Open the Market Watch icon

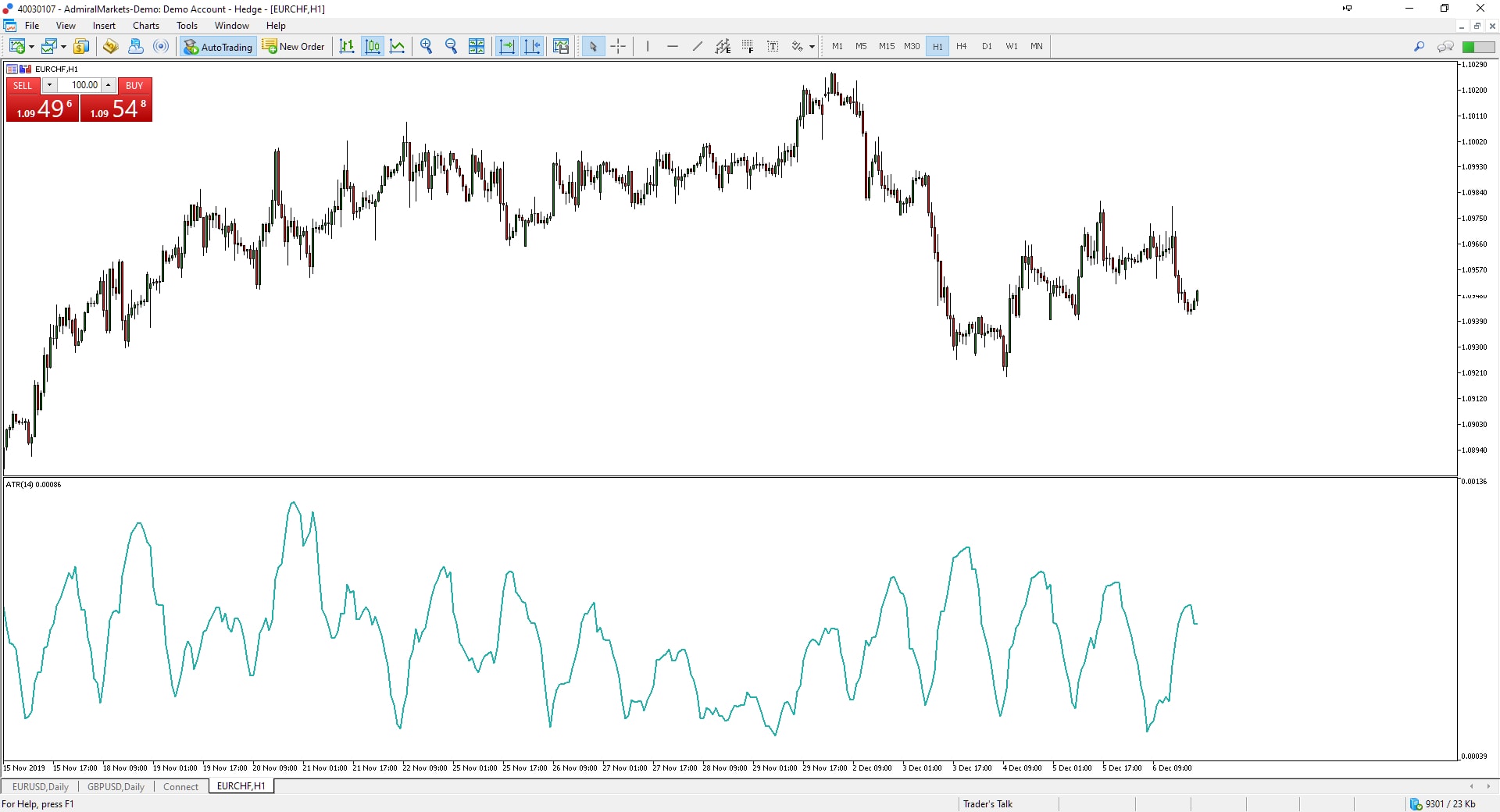click(x=81, y=47)
